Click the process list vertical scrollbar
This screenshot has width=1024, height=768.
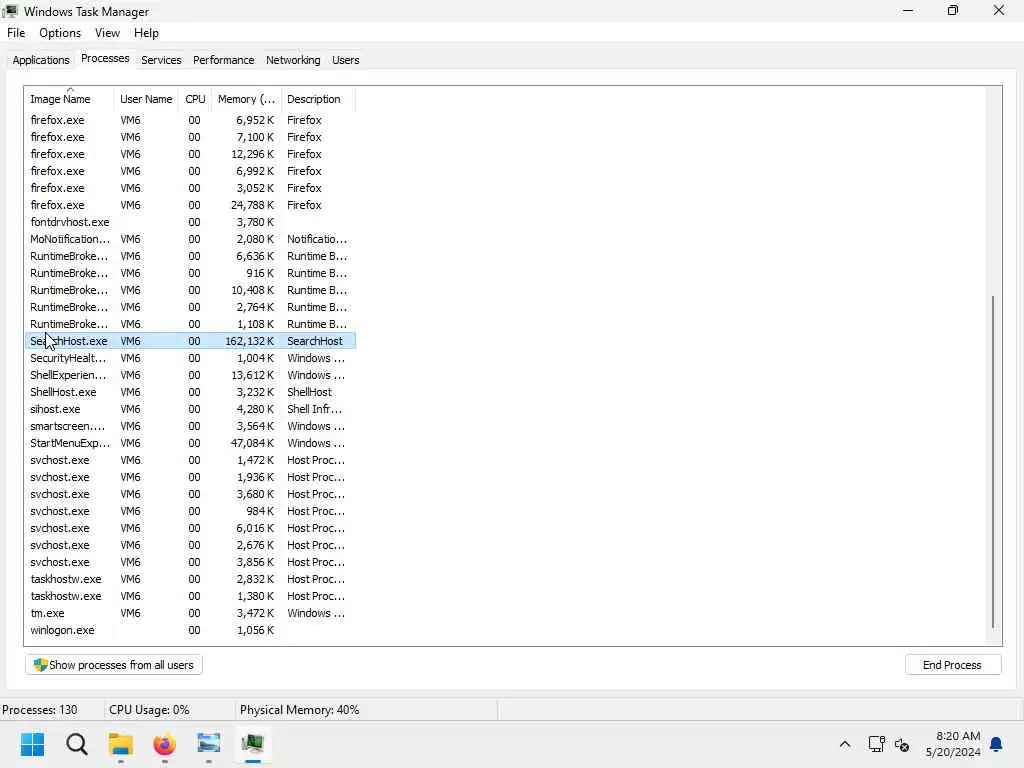point(993,461)
